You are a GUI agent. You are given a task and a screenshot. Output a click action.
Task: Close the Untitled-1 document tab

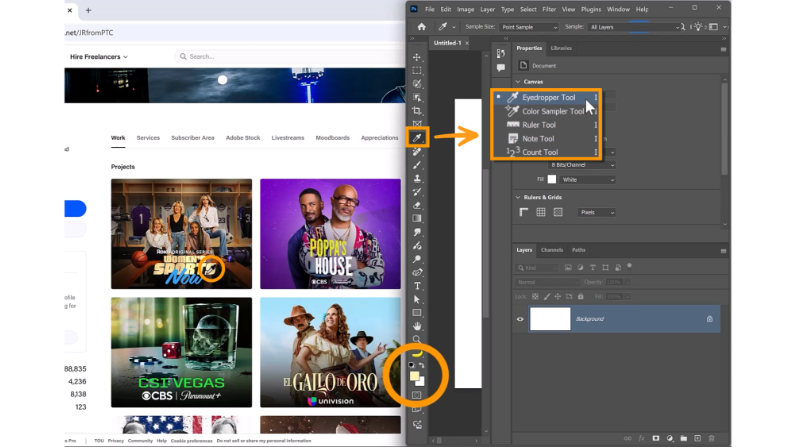tap(467, 43)
